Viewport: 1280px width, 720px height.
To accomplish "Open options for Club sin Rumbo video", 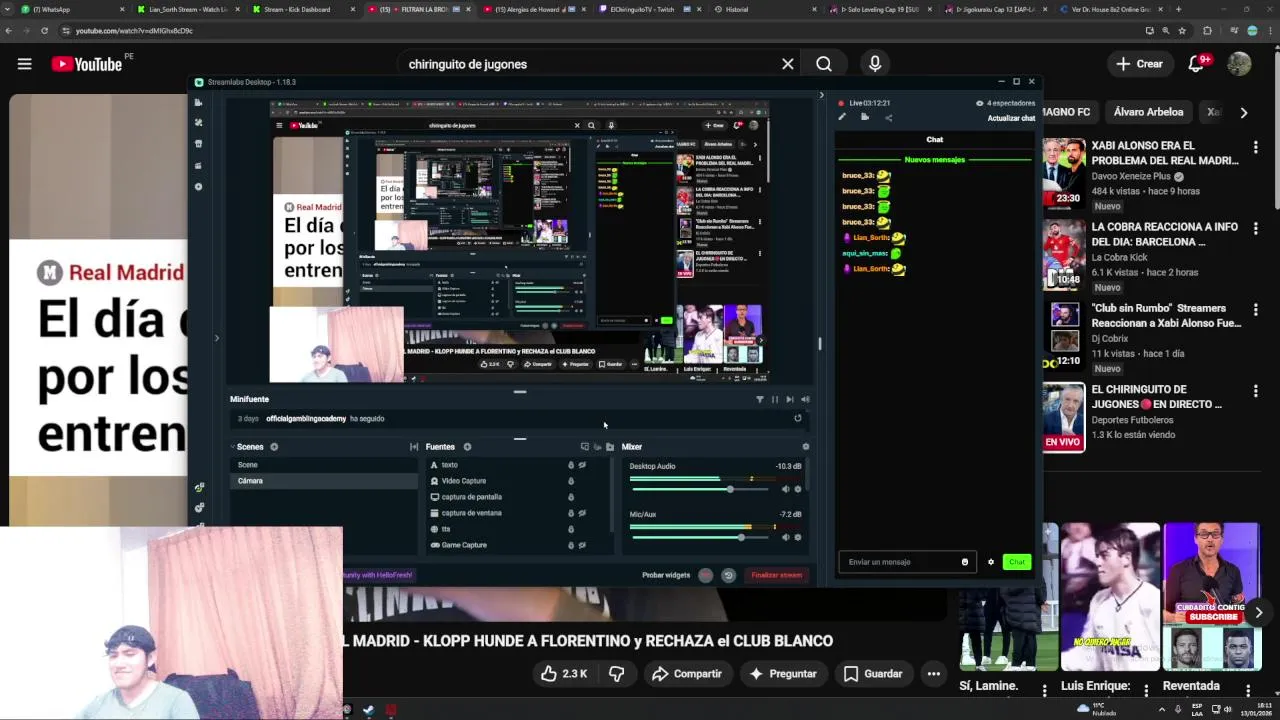I will pos(1255,309).
